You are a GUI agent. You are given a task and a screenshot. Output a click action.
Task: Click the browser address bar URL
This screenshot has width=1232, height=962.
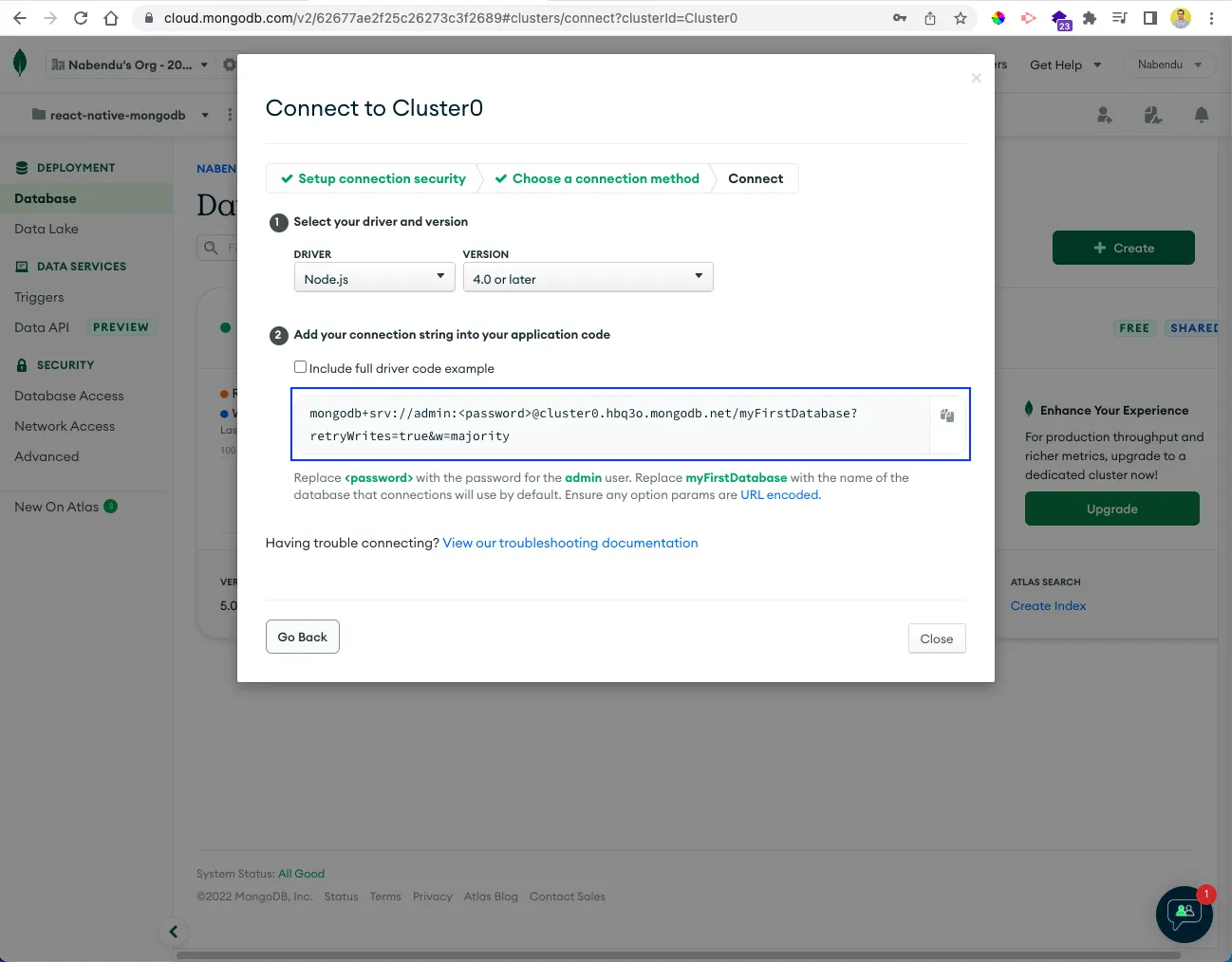click(x=451, y=18)
